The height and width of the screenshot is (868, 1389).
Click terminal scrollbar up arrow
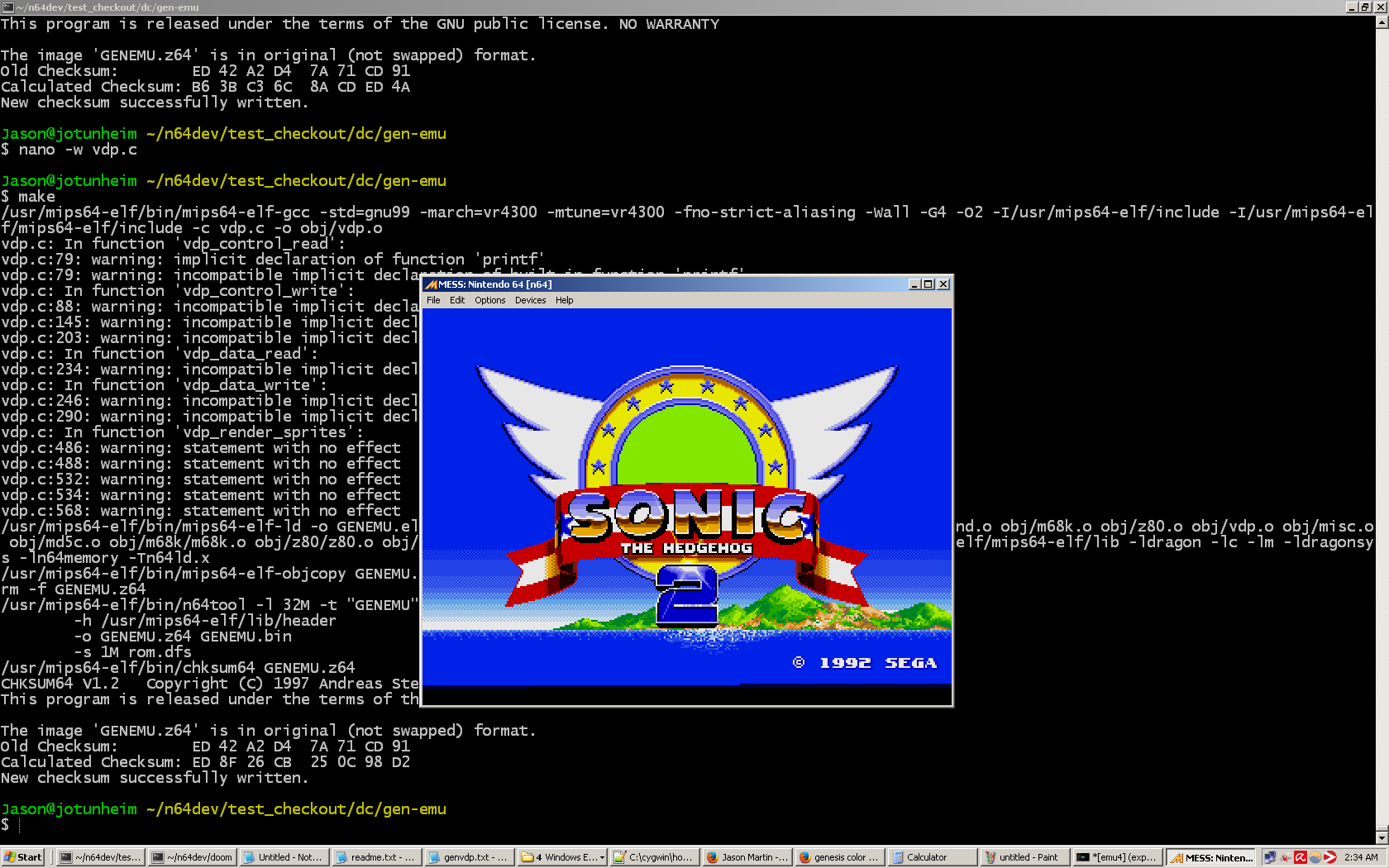[1382, 22]
